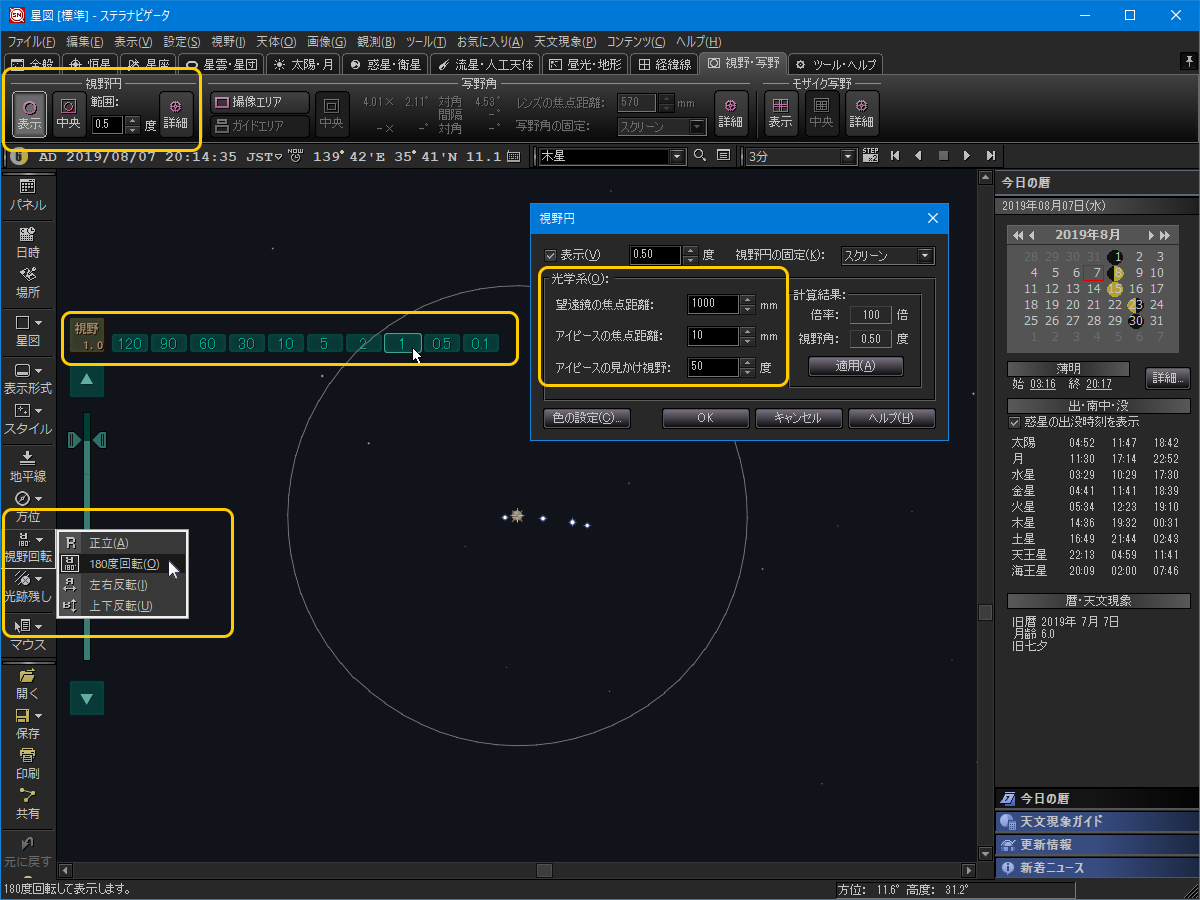Select 正立(A) in rotation menu
The image size is (1200, 900).
122,543
